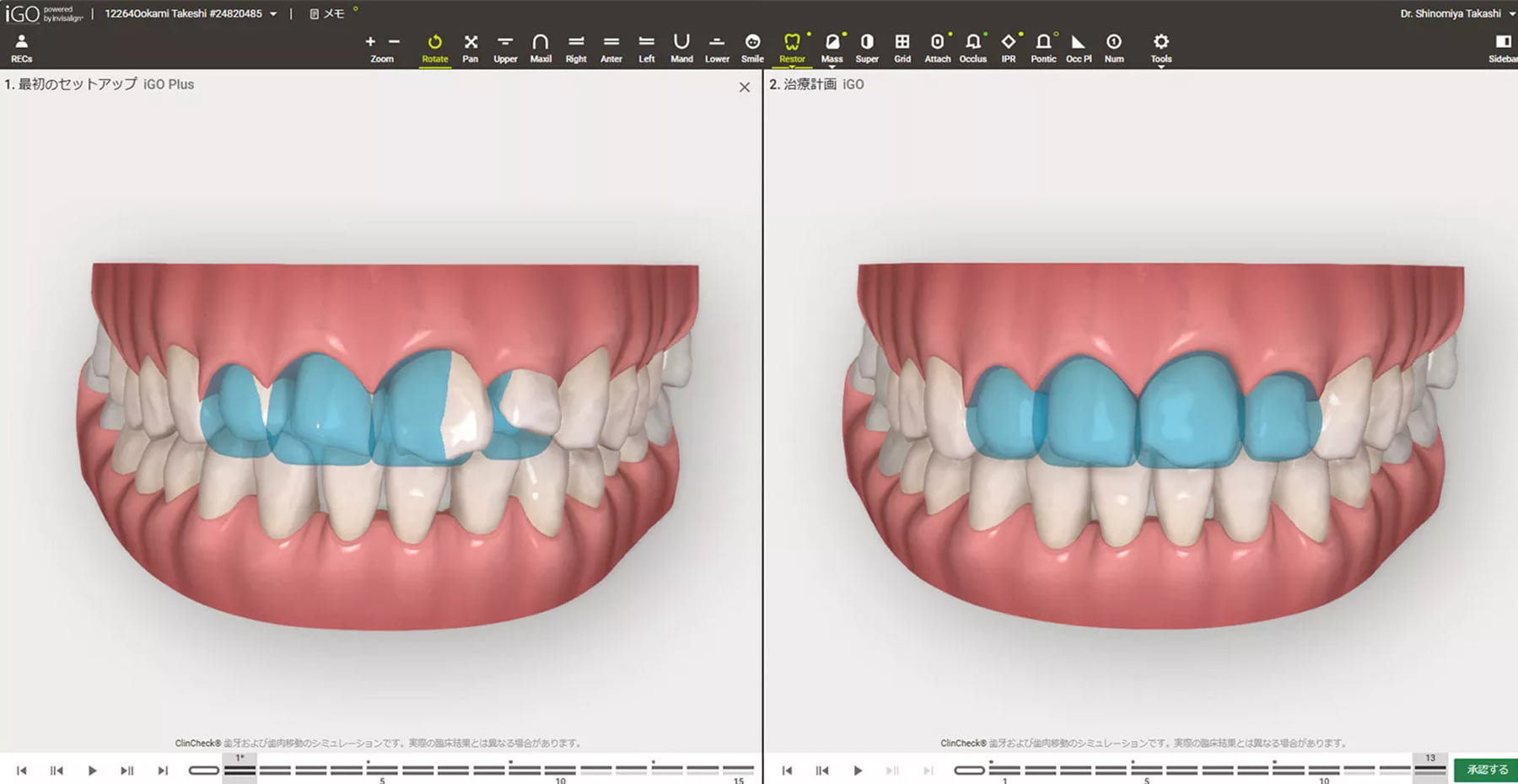Image resolution: width=1518 pixels, height=784 pixels.
Task: Switch to Mandibular occlusal view
Action: tap(681, 48)
